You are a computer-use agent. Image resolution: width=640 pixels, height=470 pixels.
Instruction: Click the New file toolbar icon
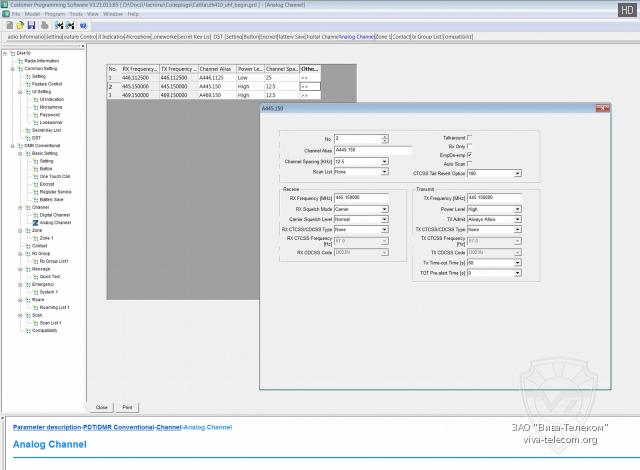pos(9,25)
